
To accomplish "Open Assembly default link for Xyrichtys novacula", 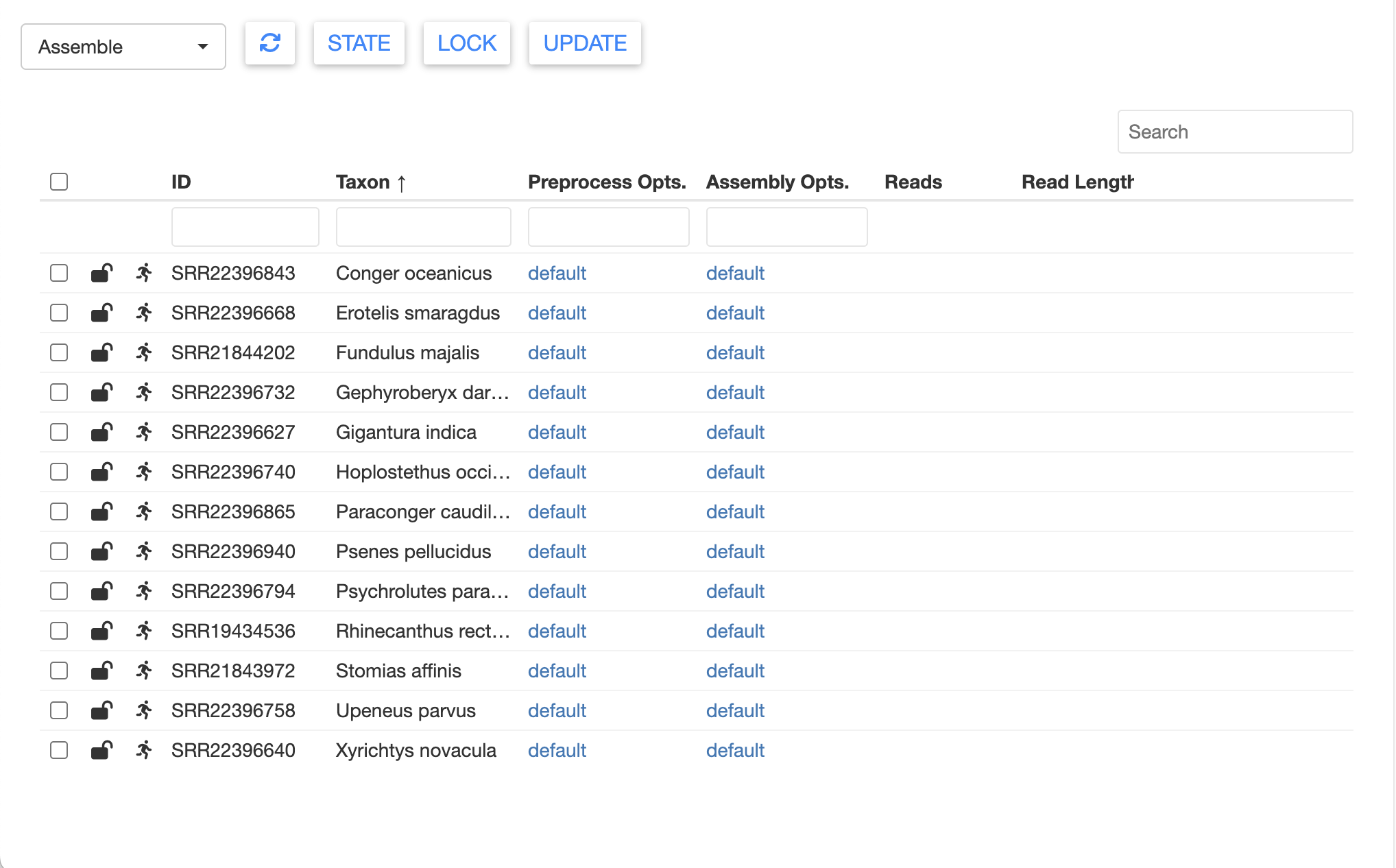I will click(735, 750).
